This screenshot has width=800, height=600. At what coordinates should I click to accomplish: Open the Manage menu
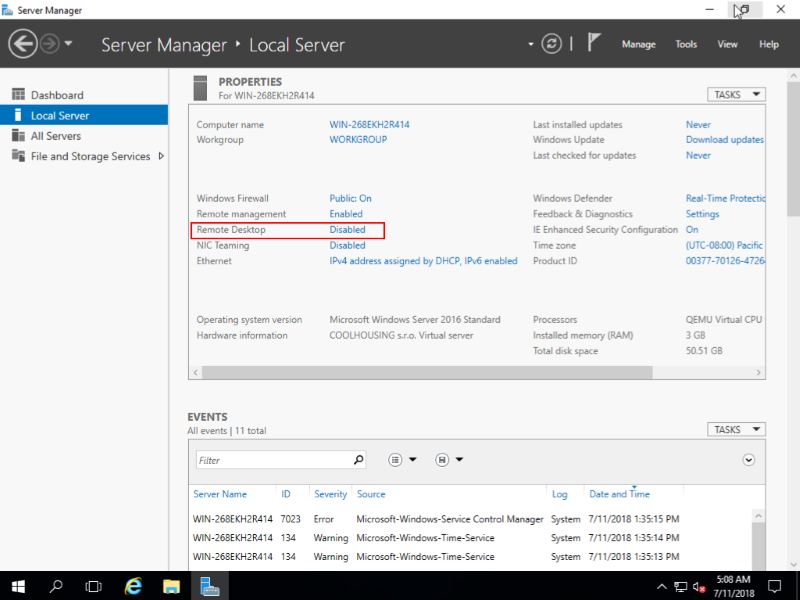[x=638, y=44]
